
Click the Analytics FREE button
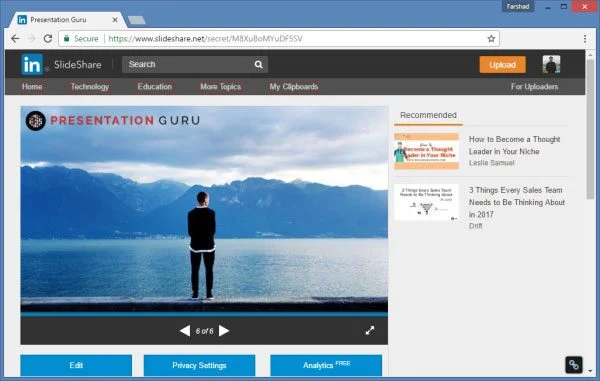click(x=326, y=365)
